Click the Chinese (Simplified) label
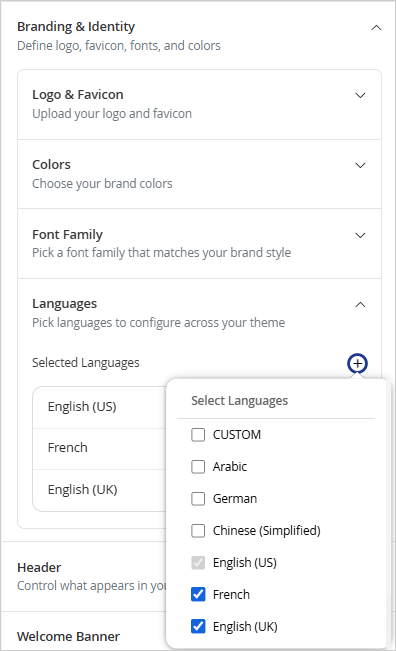Viewport: 396px width, 651px height. coord(266,531)
